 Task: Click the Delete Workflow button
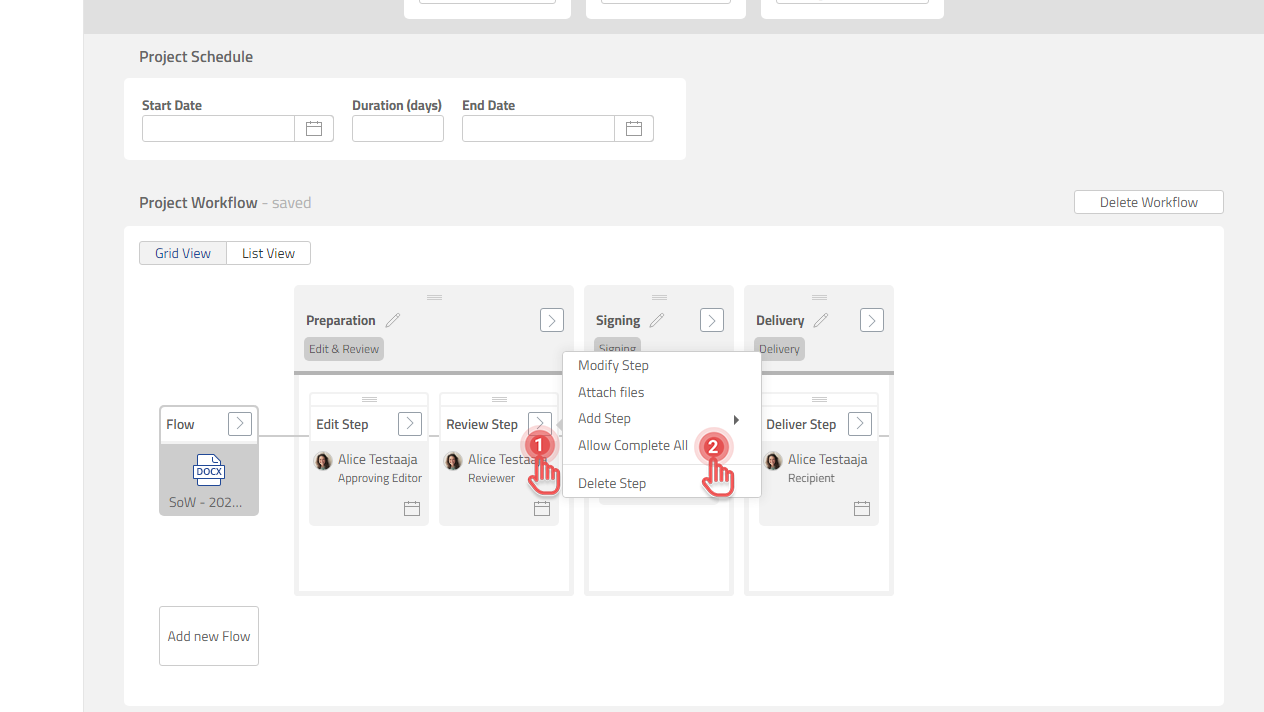(1148, 202)
